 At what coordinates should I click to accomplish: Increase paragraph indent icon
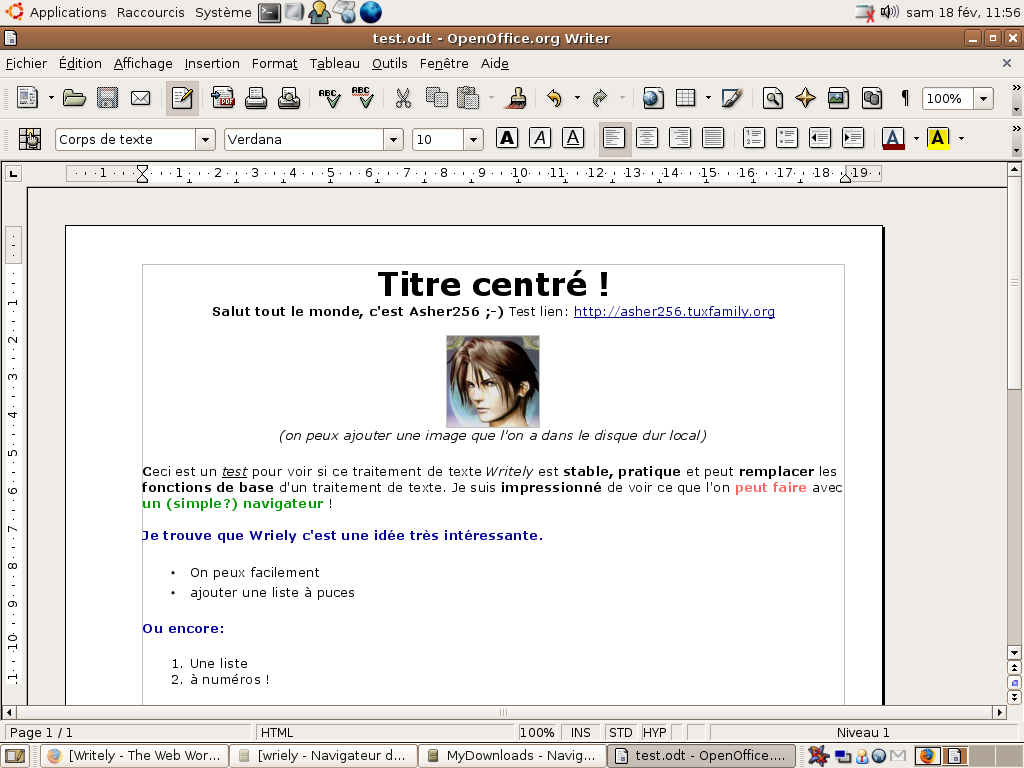(x=853, y=138)
